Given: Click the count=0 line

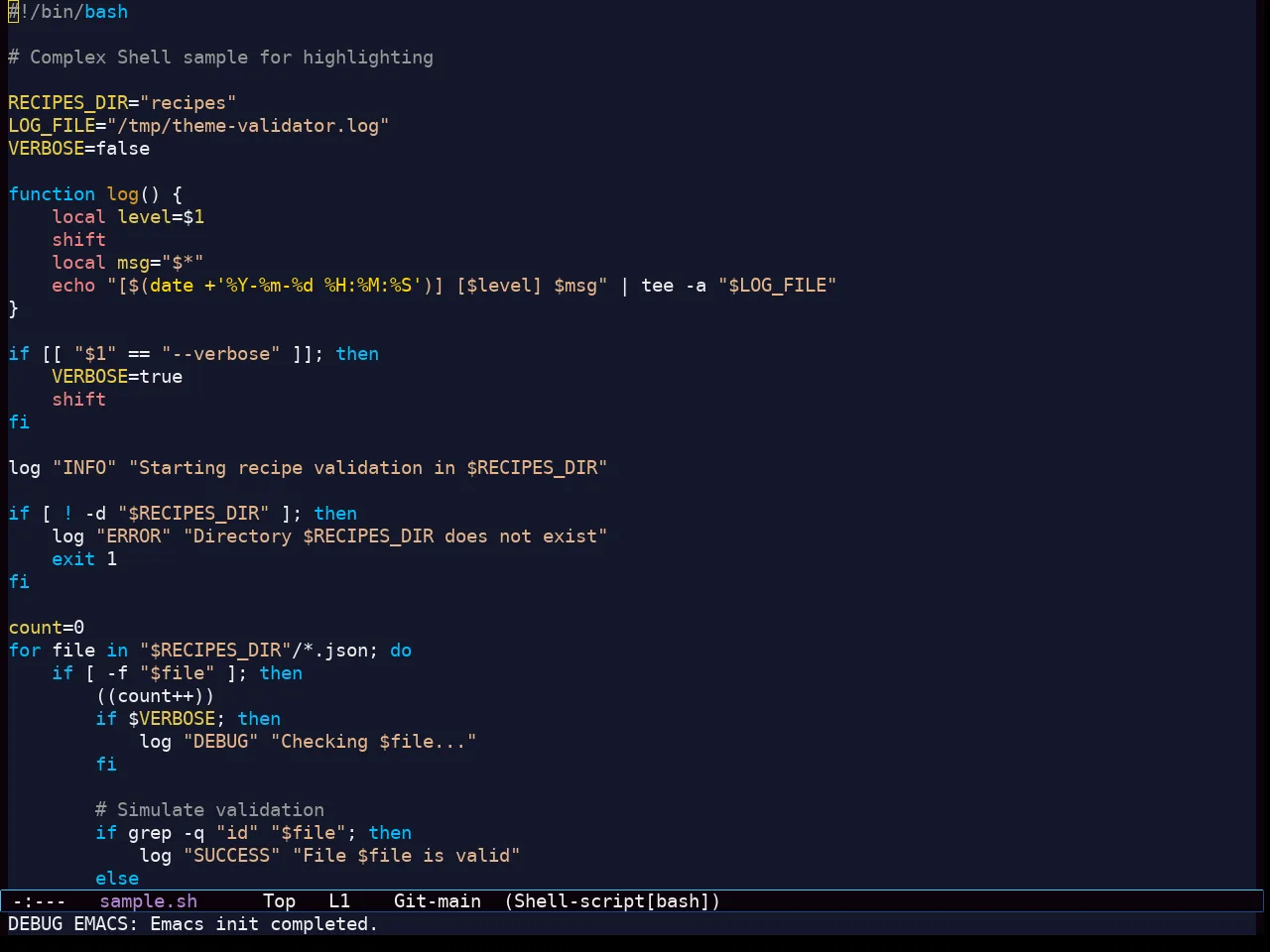Looking at the screenshot, I should tap(47, 628).
